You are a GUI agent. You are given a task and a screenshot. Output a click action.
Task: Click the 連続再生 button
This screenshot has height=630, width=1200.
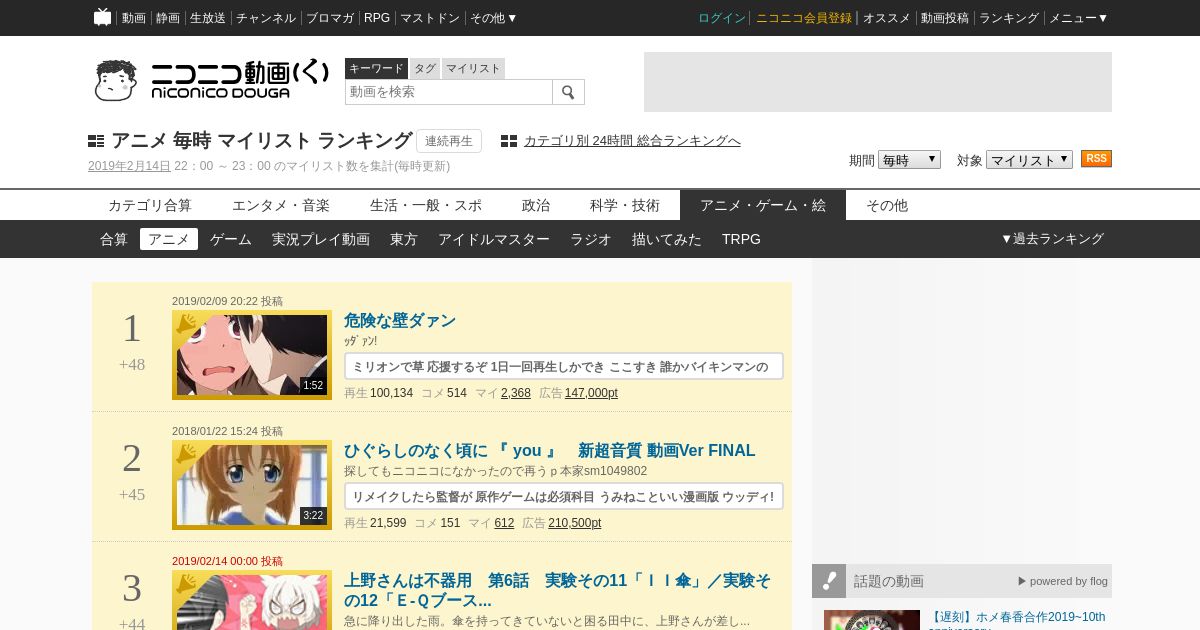(x=449, y=141)
